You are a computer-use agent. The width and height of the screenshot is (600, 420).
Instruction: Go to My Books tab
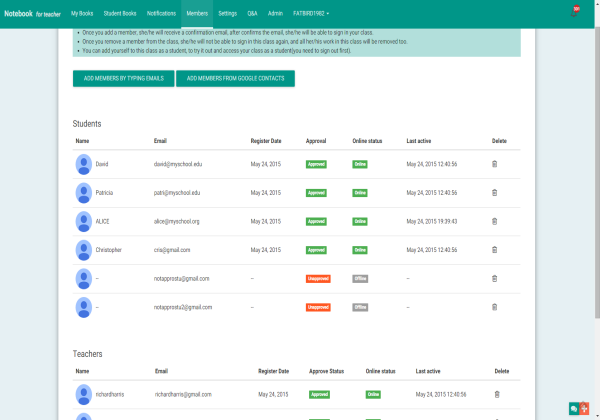82,13
